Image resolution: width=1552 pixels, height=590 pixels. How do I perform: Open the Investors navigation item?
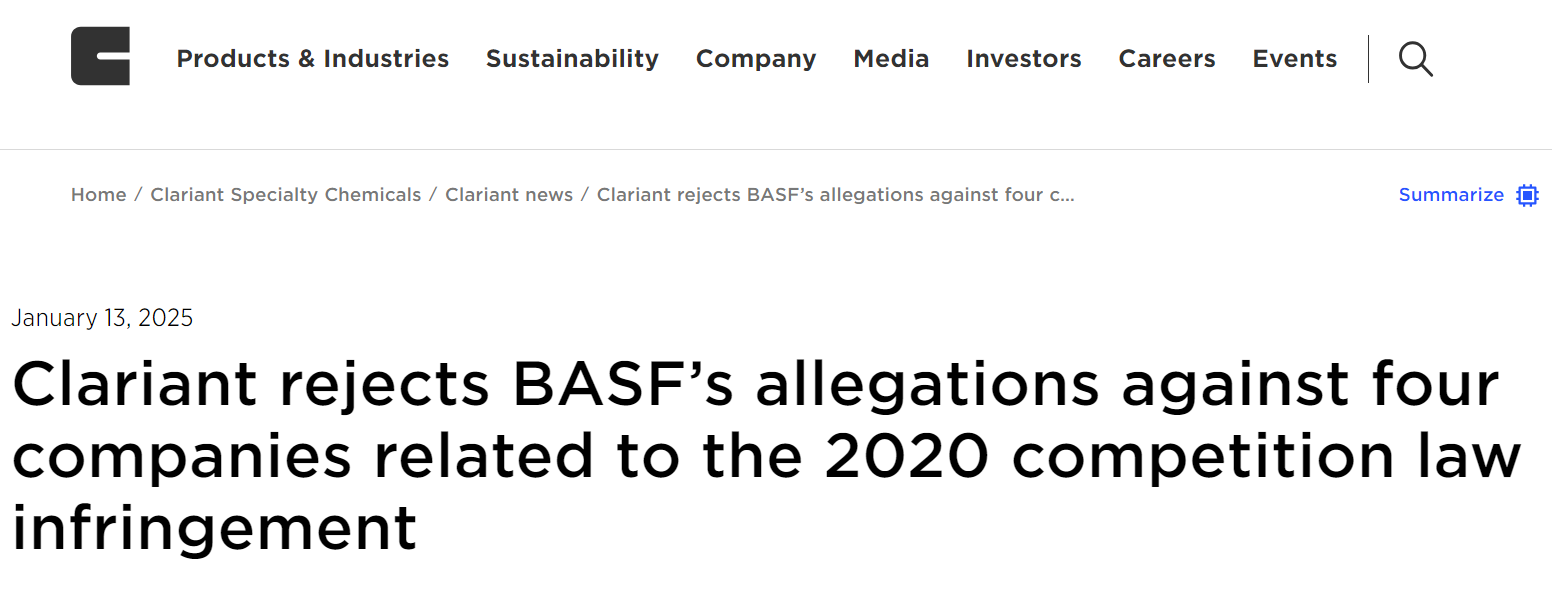[1024, 59]
